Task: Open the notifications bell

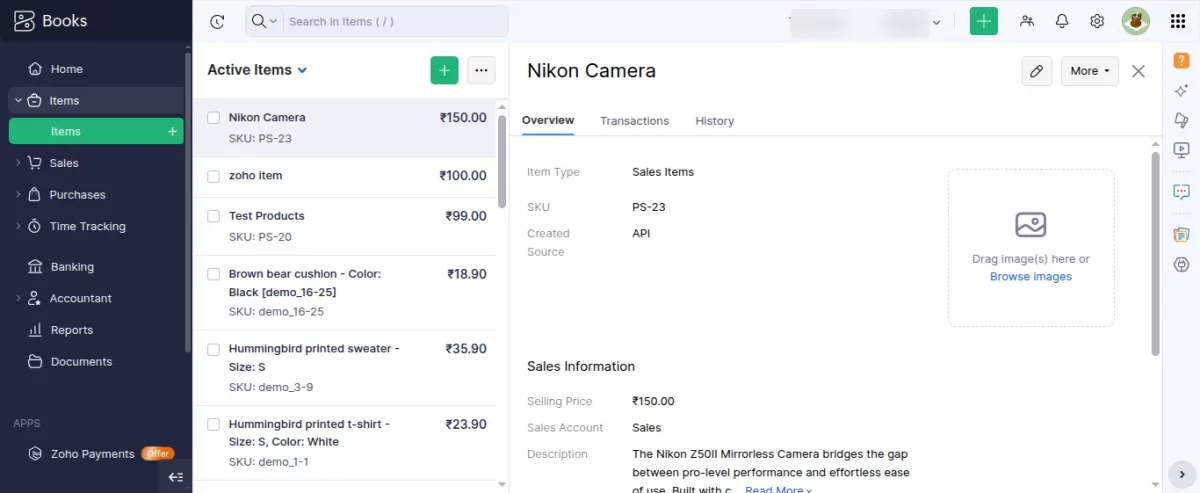Action: 1062,21
